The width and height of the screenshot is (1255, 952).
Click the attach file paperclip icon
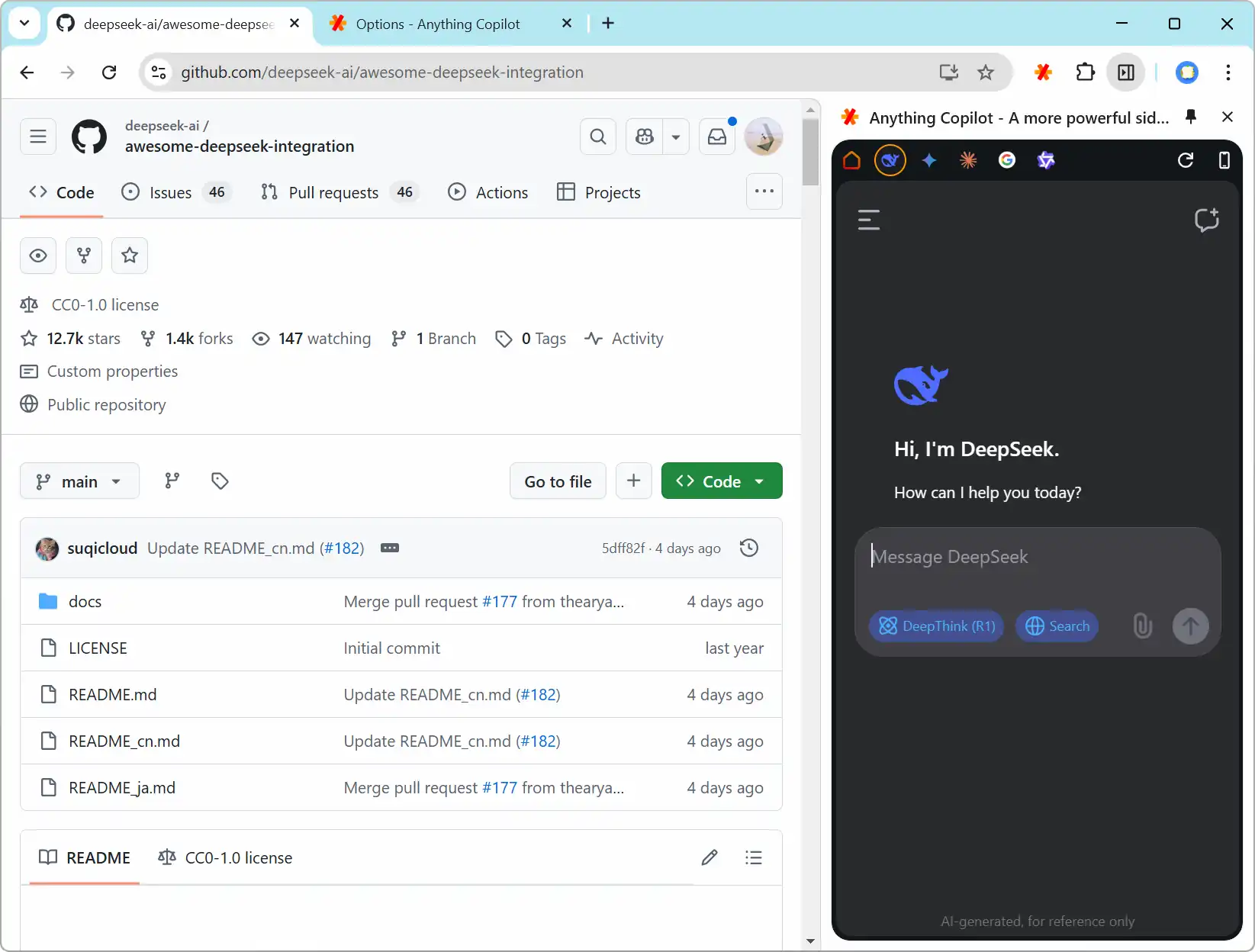click(x=1142, y=626)
